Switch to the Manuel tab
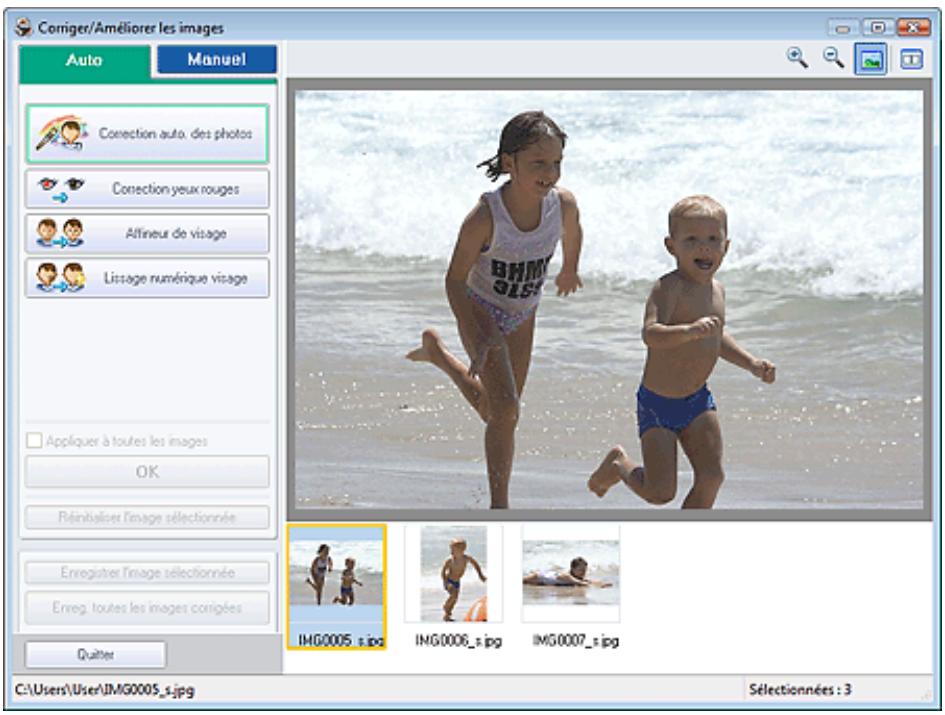 (x=217, y=59)
